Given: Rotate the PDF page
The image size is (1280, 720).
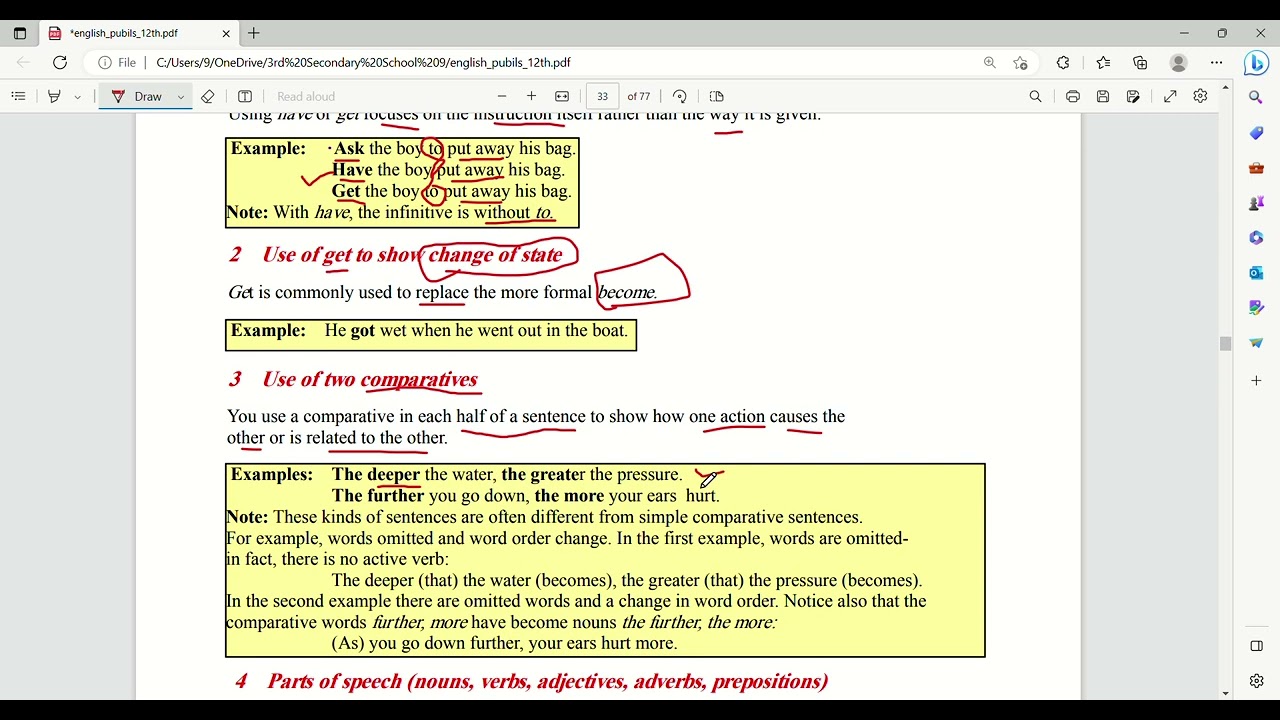Looking at the screenshot, I should point(680,96).
